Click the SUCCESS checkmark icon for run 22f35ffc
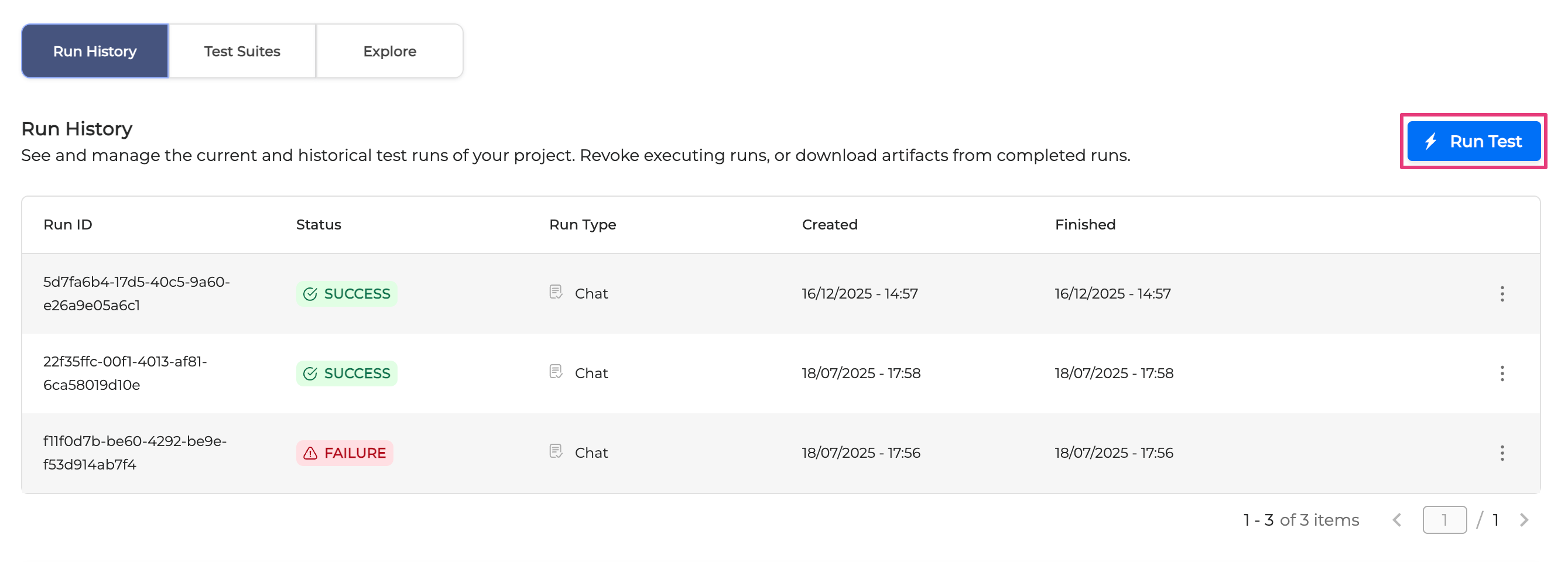The height and width of the screenshot is (562, 1568). (x=310, y=374)
